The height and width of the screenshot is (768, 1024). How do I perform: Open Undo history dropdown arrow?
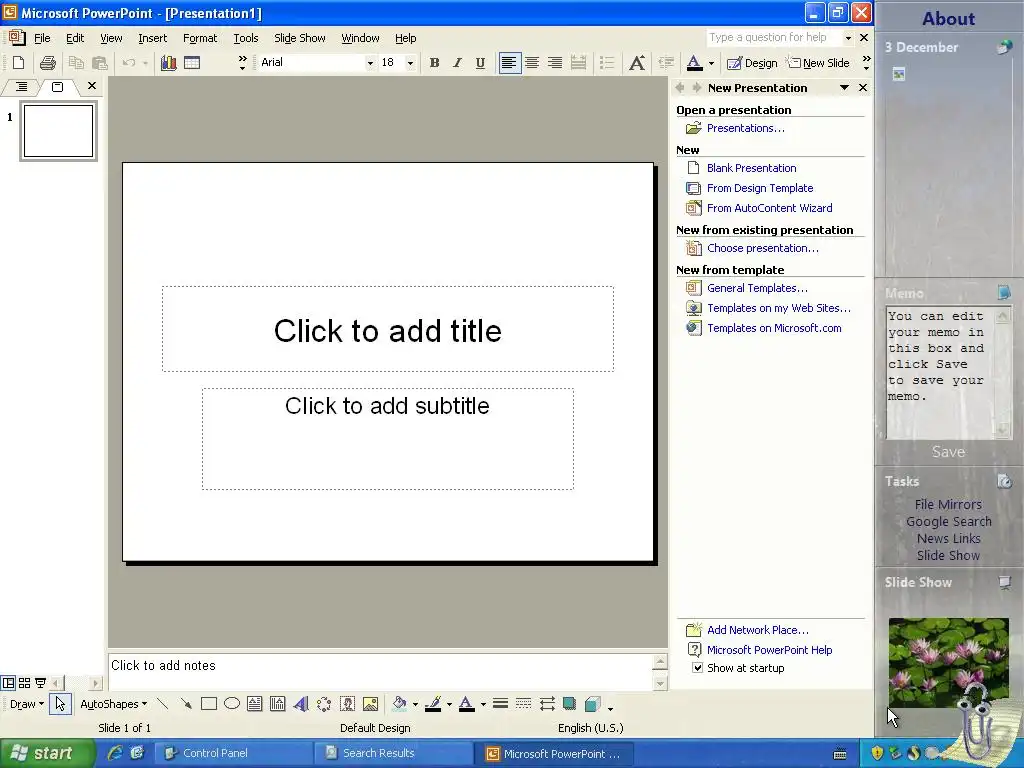click(145, 63)
